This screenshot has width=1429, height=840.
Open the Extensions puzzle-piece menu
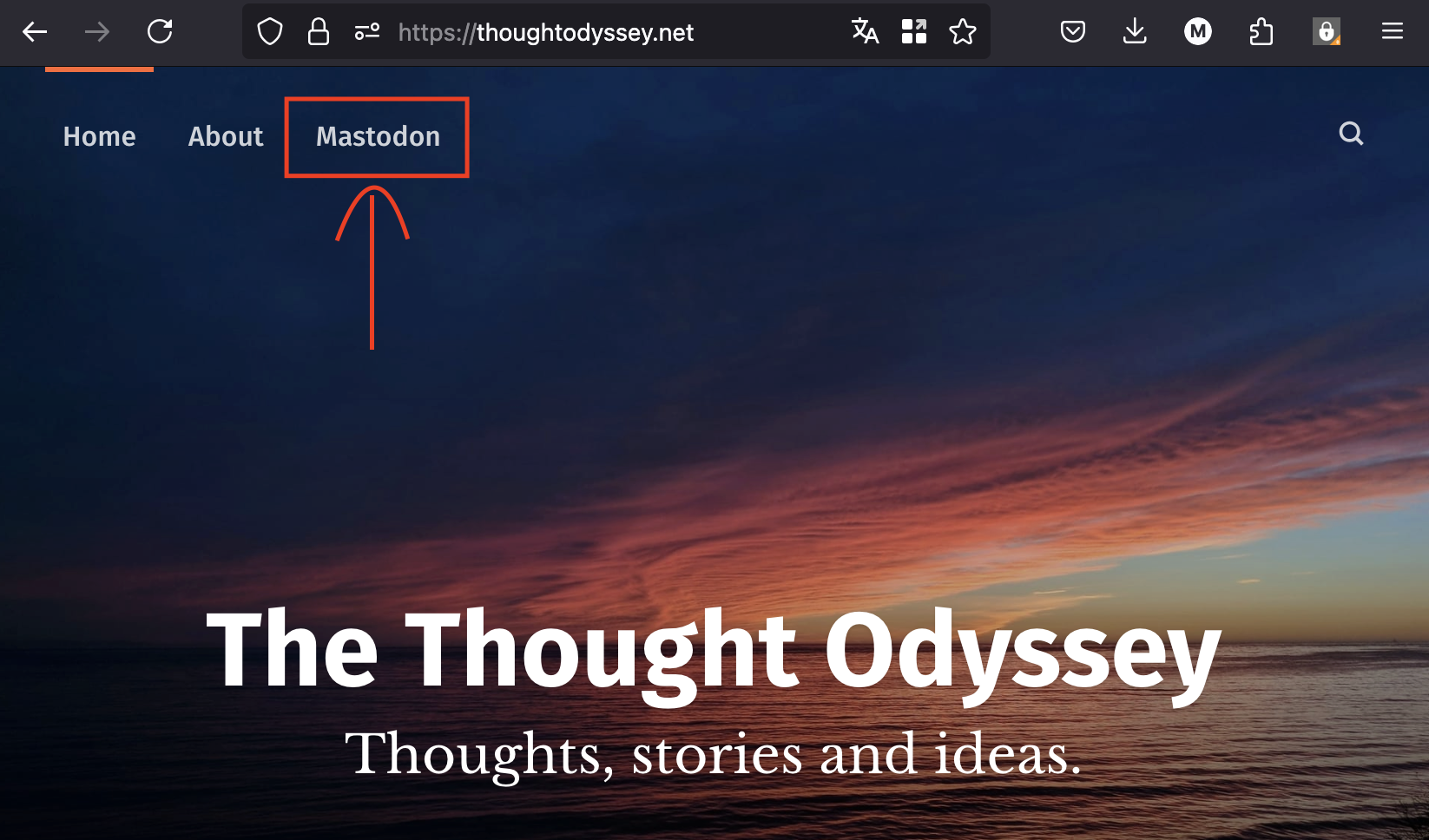point(1261,32)
